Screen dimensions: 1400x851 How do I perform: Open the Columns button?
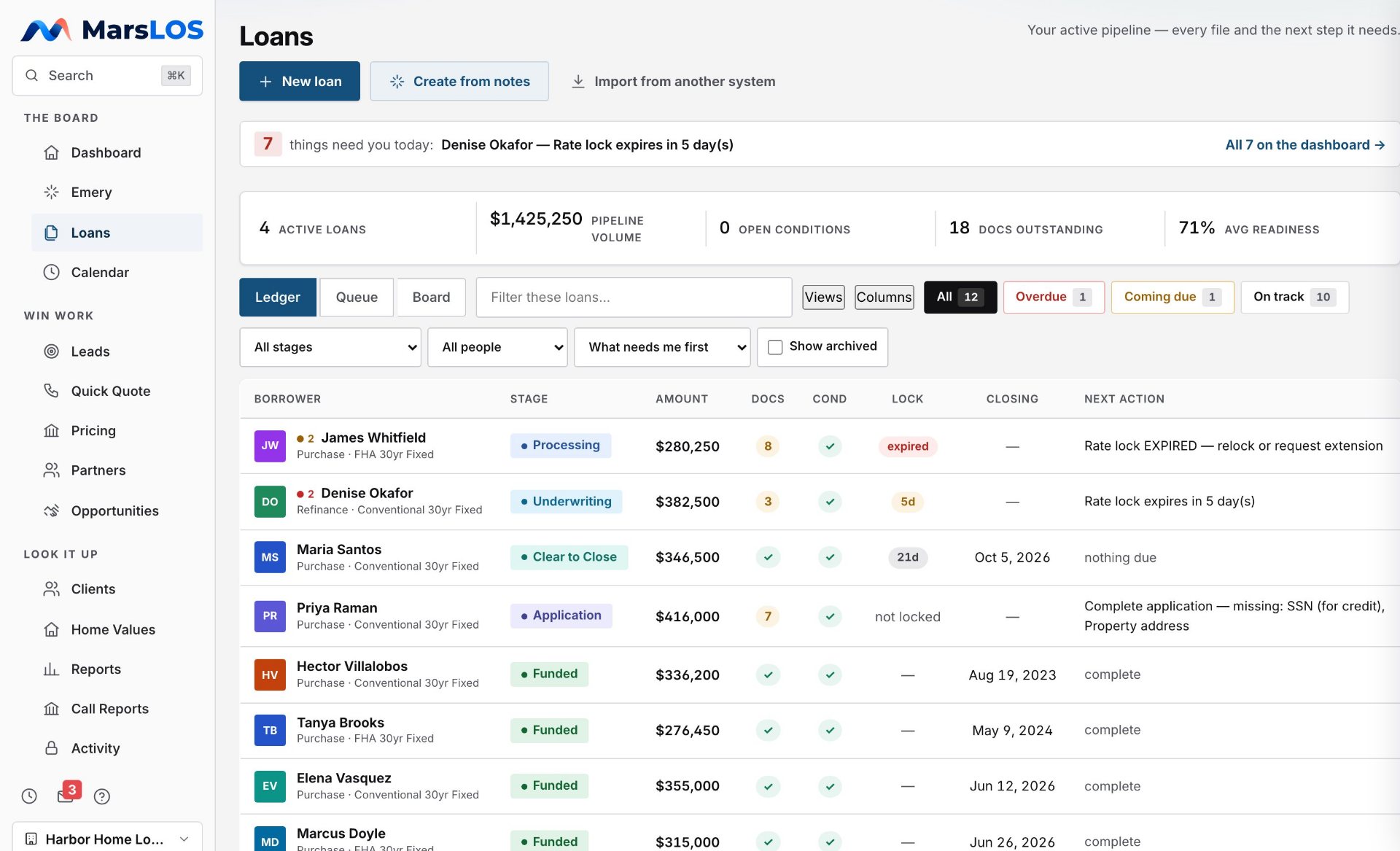click(x=884, y=297)
